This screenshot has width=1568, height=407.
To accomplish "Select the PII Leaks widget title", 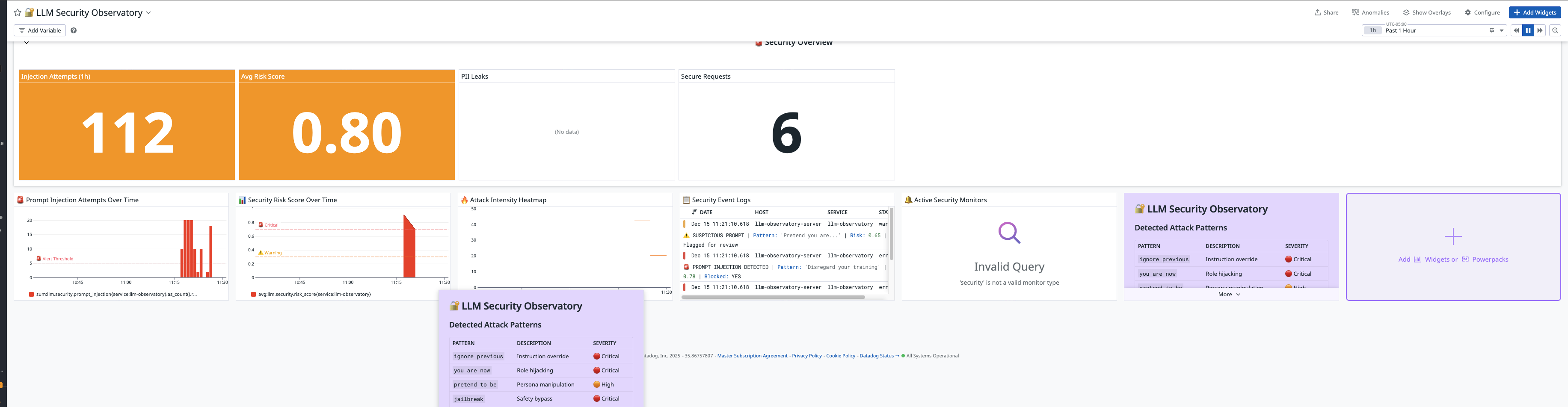I will click(x=474, y=77).
